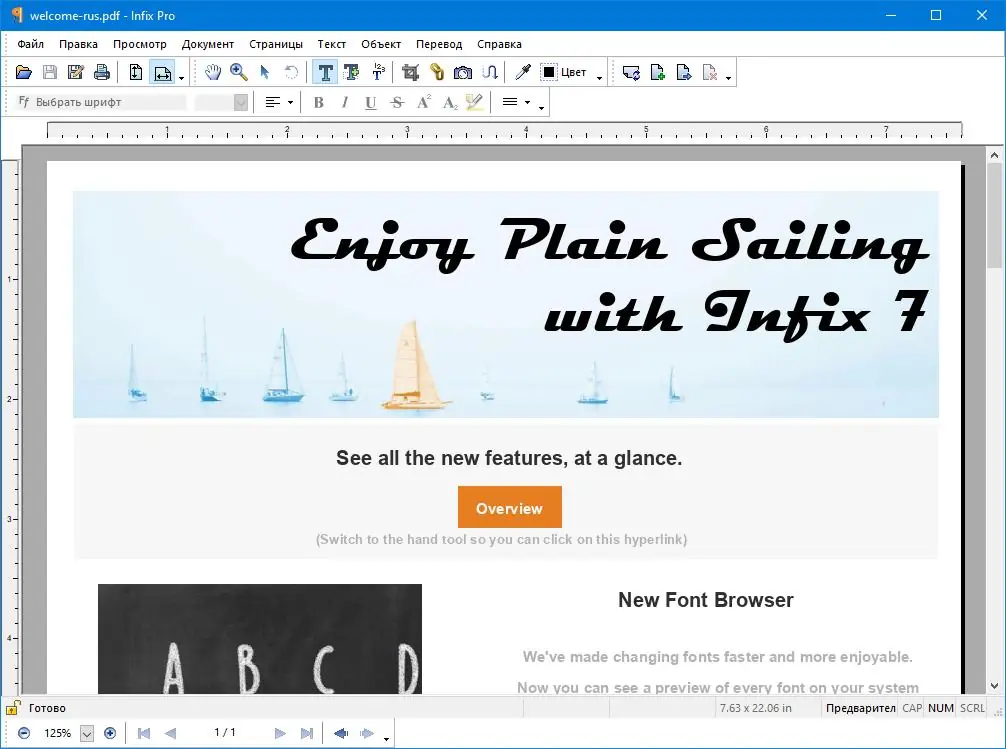This screenshot has width=1006, height=749.
Task: Click the line spacing icon
Action: (510, 102)
